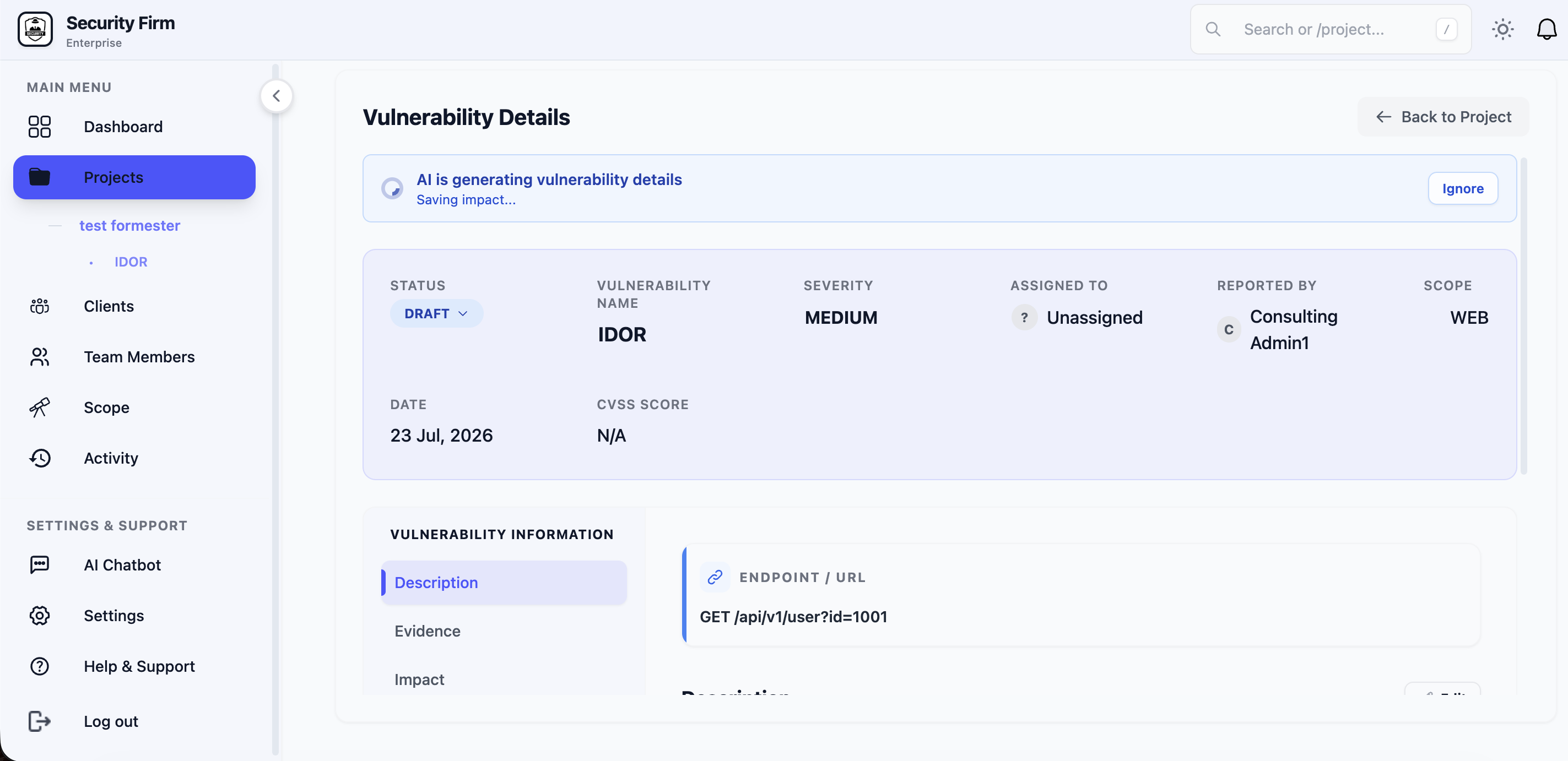Viewport: 1568px width, 761px height.
Task: Click the AI Chatbot message icon
Action: click(40, 564)
